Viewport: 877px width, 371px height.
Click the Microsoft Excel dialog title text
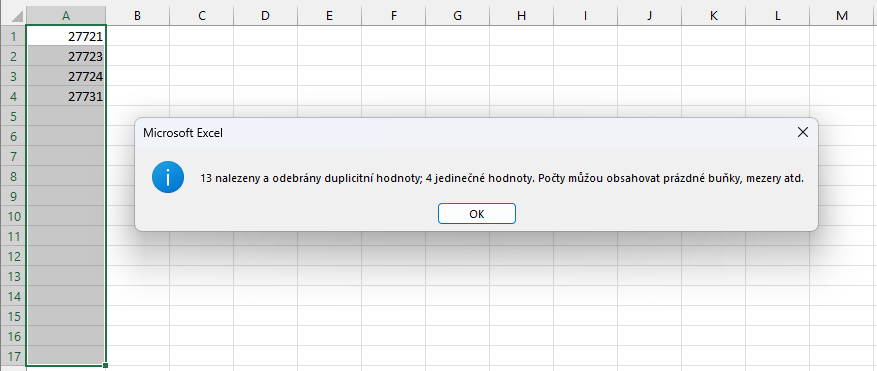(183, 133)
